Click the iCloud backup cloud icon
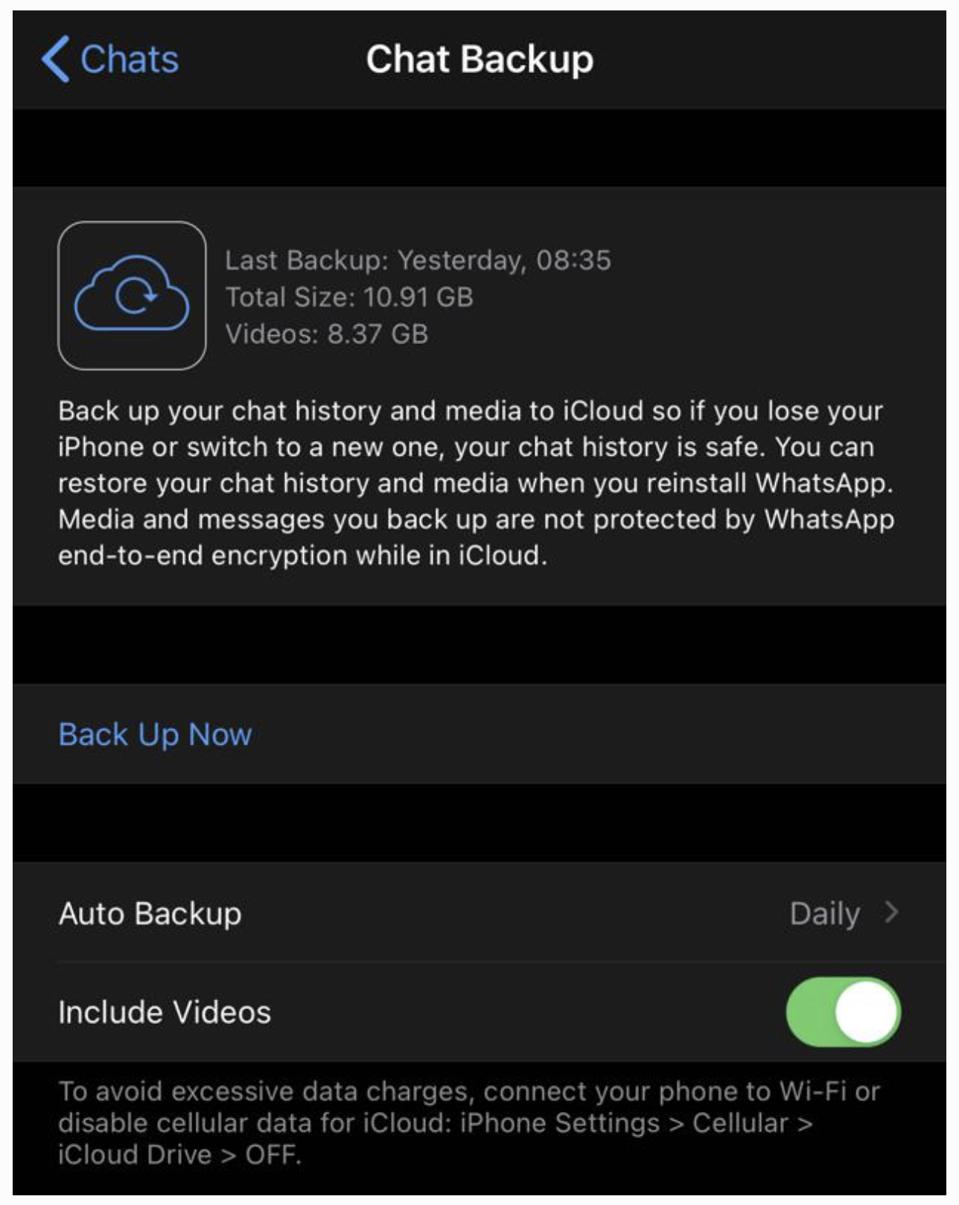This screenshot has height=1205, width=959. tap(132, 296)
